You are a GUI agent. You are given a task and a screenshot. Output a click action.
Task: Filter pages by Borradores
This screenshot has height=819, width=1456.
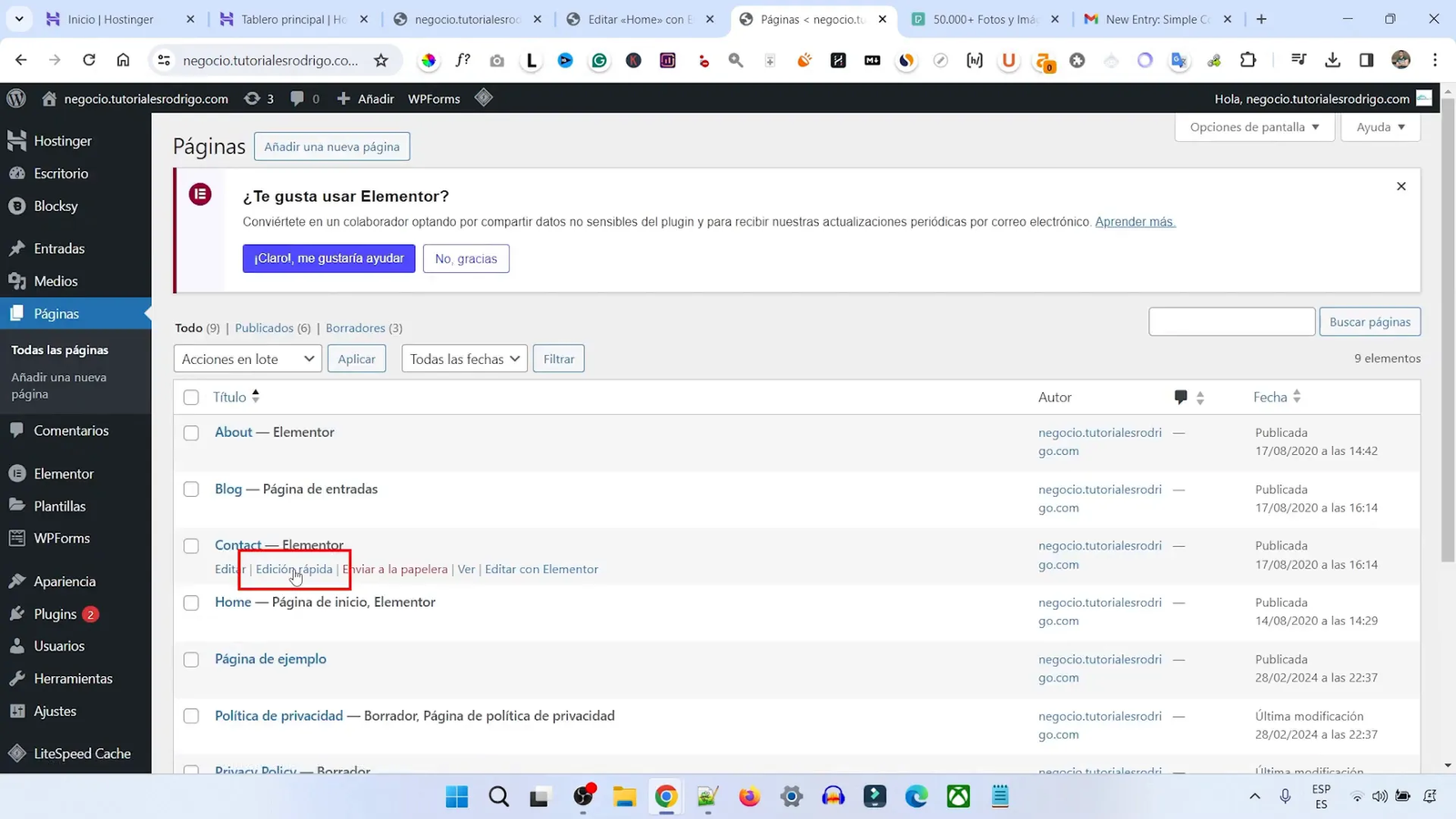(355, 328)
